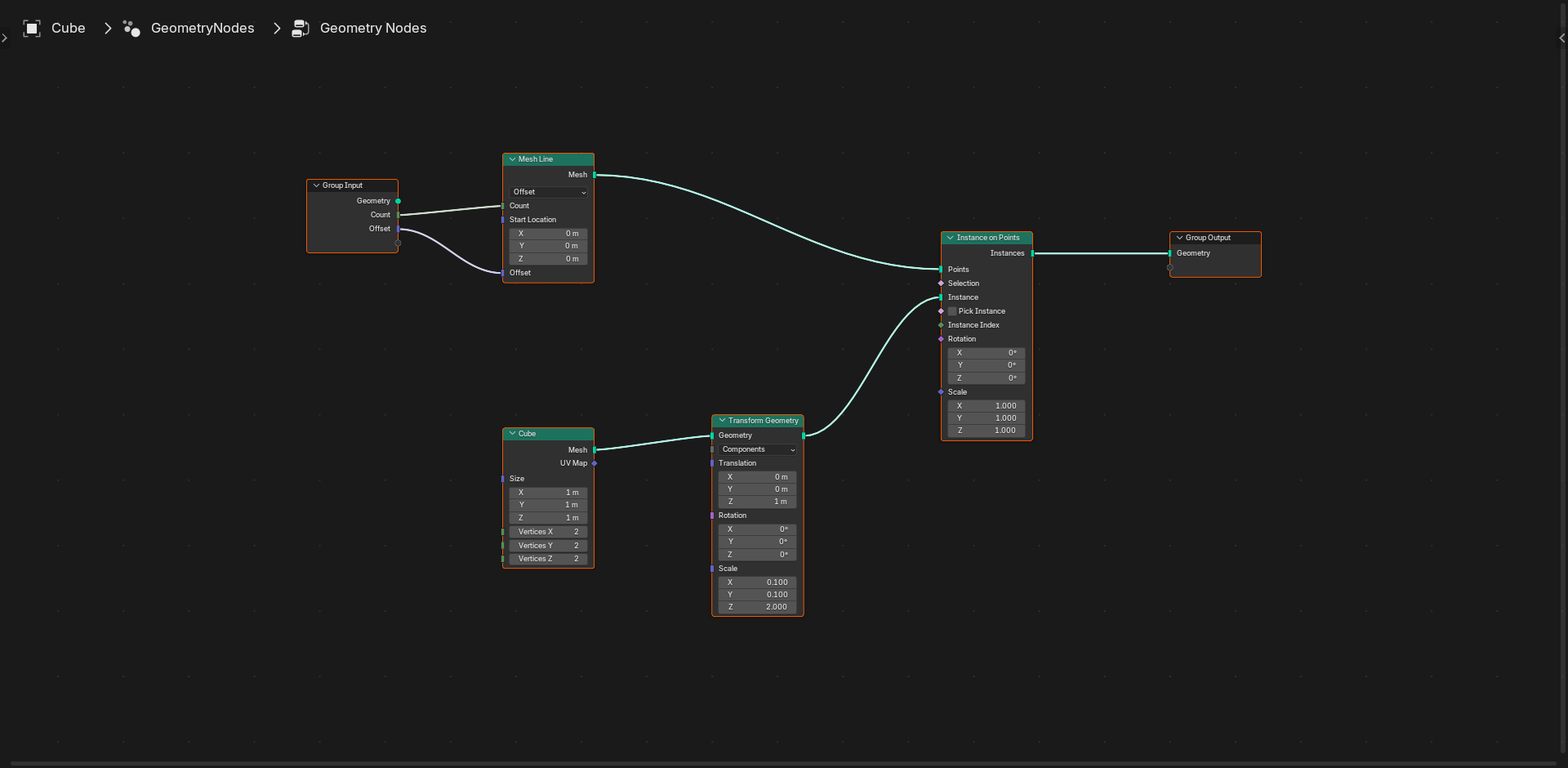Click Instance on Points Scale socket

pos(941,392)
